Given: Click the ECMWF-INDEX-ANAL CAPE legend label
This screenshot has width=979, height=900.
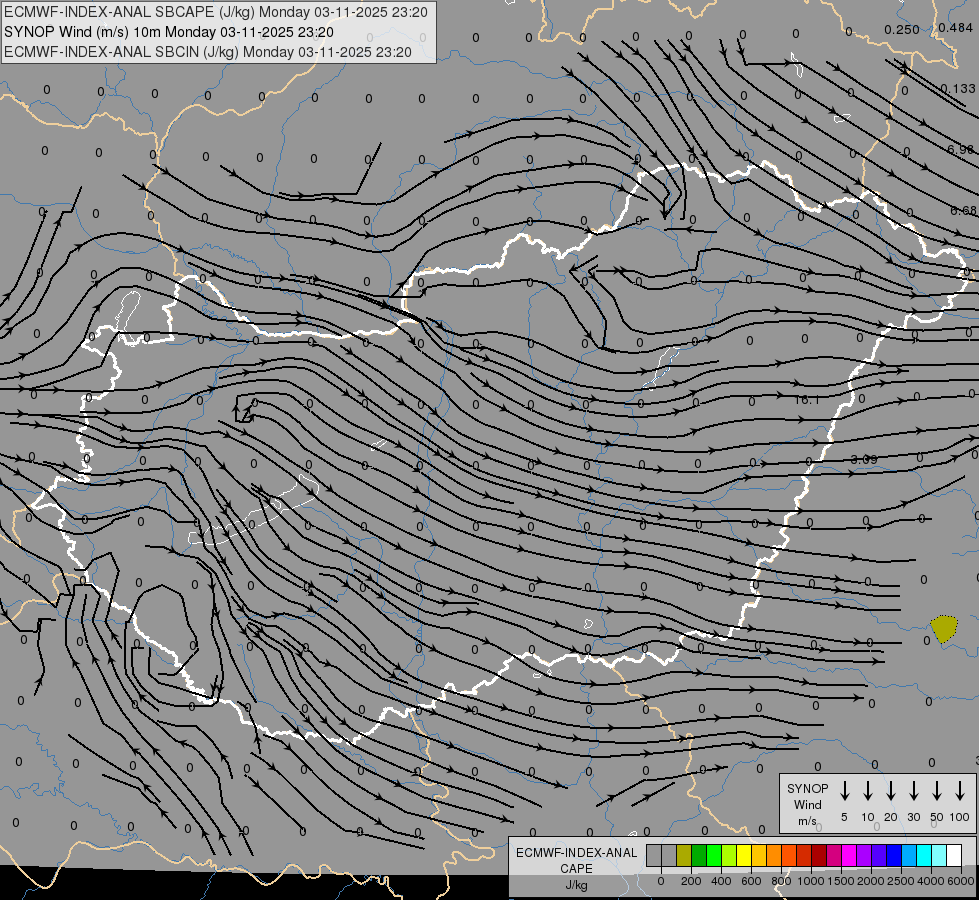Looking at the screenshot, I should 576,860.
